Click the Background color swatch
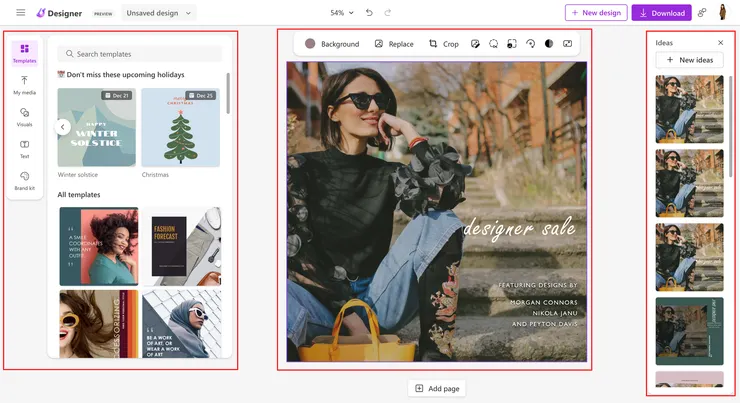This screenshot has width=740, height=403. (310, 44)
